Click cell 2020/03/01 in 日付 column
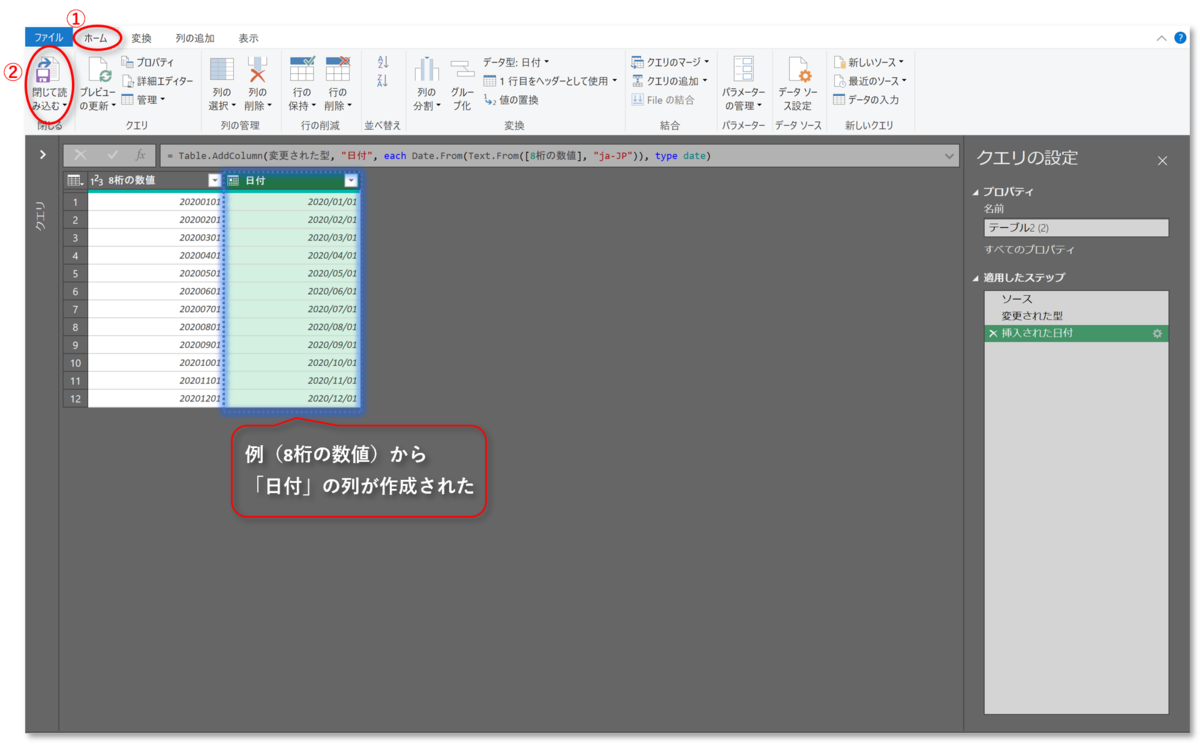Image resolution: width=1200 pixels, height=745 pixels. (x=293, y=237)
